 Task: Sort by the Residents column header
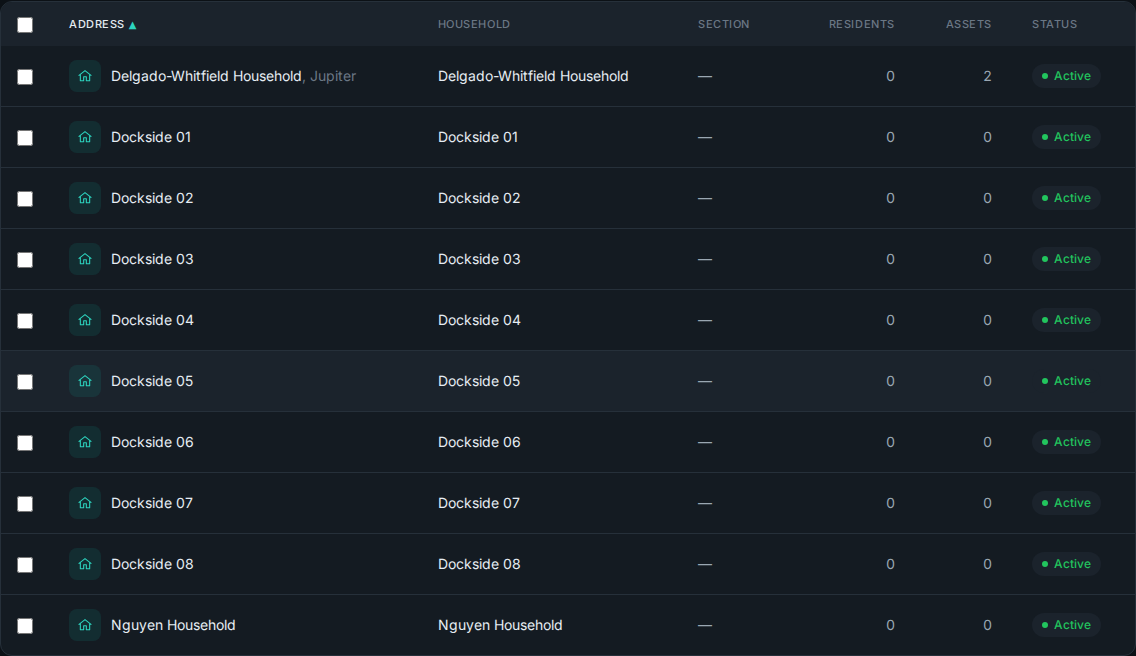tap(861, 24)
